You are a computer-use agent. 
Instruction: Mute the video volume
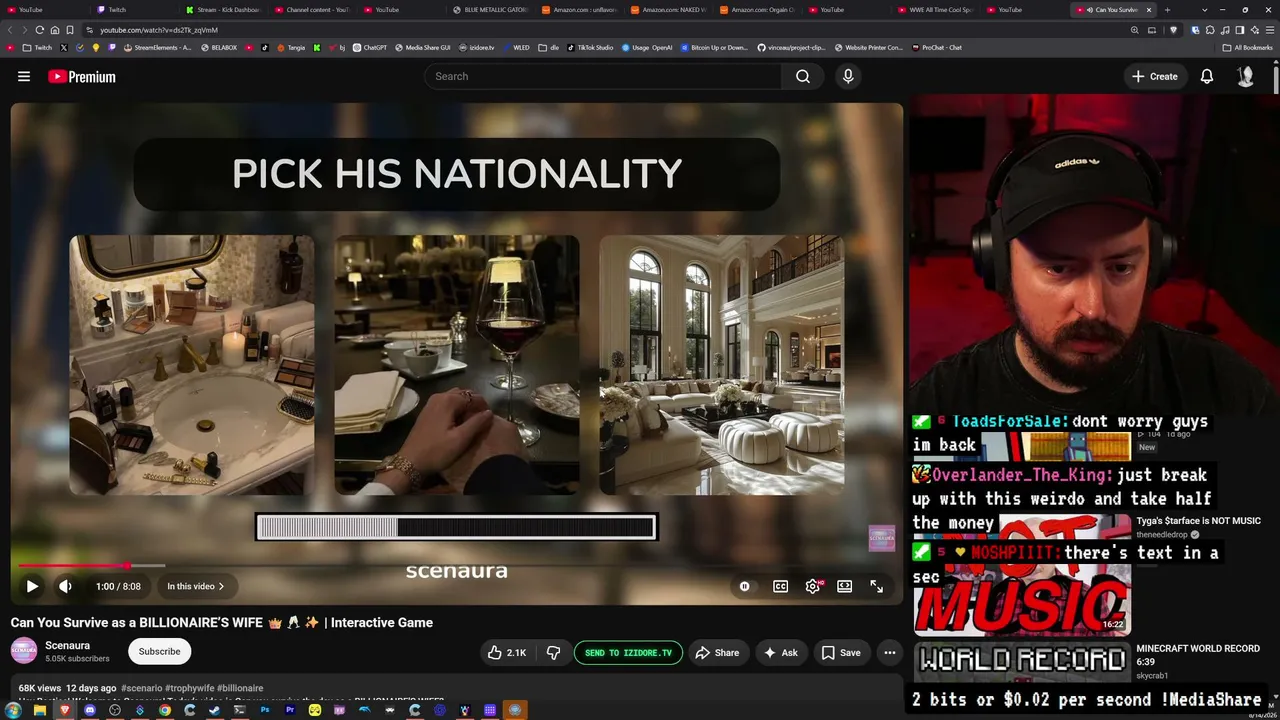coord(65,587)
